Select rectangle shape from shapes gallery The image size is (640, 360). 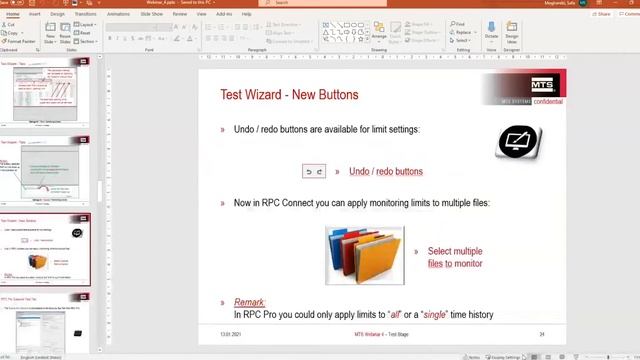tap(347, 25)
